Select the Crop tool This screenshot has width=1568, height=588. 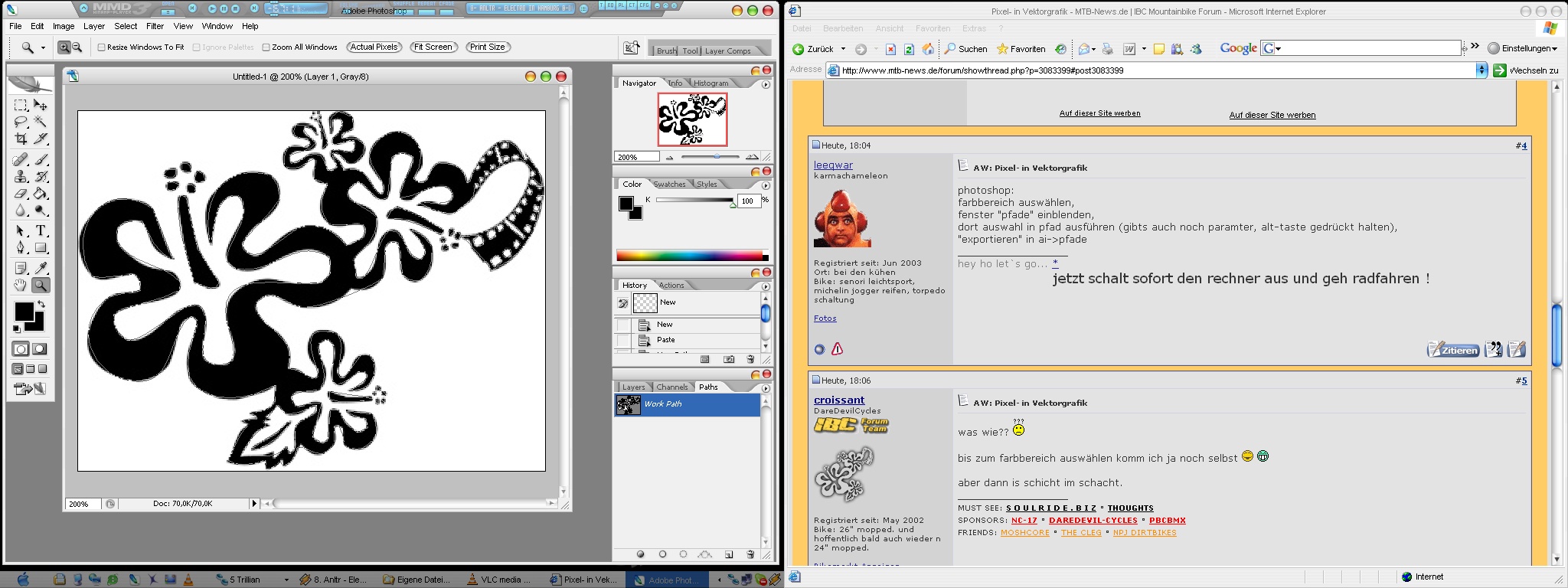click(21, 139)
